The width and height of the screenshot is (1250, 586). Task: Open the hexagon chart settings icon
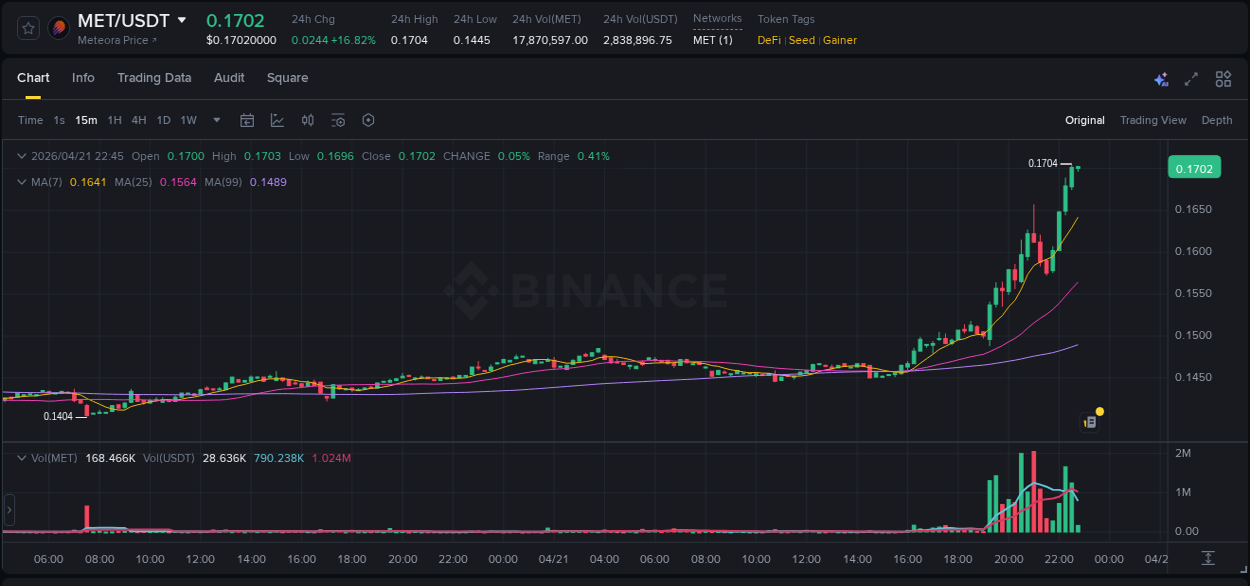(368, 120)
